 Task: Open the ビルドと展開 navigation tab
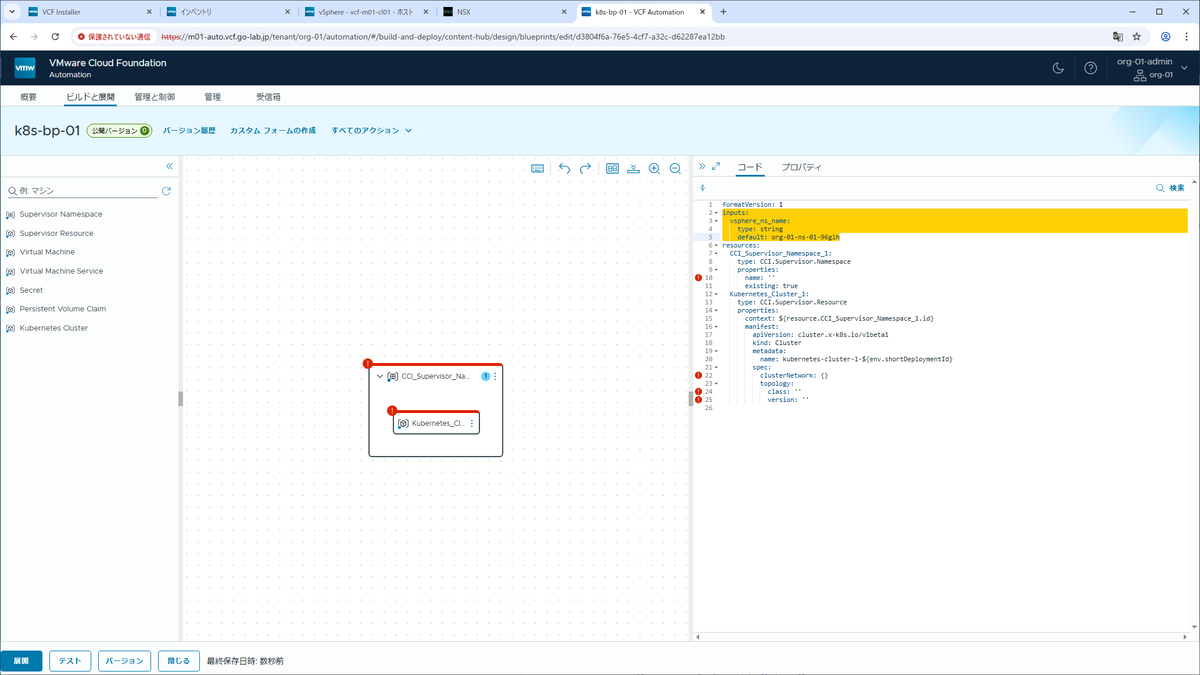tap(90, 97)
